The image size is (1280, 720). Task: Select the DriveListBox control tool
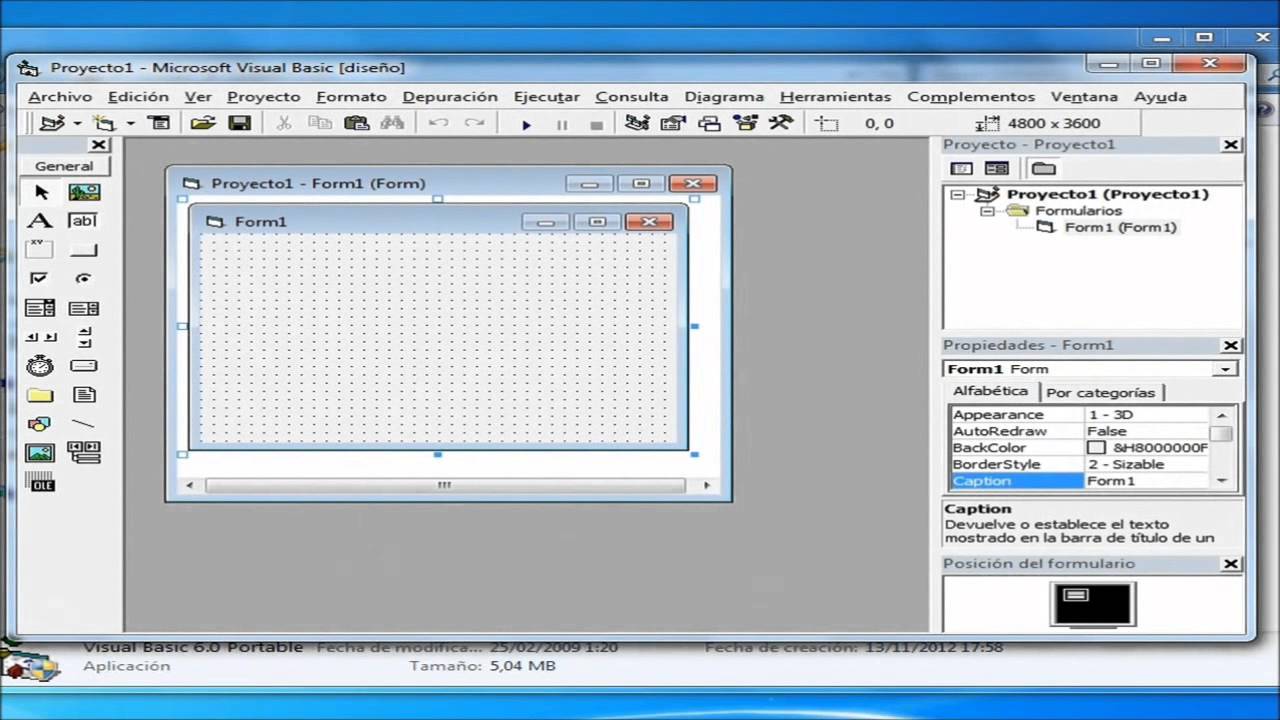(x=84, y=366)
